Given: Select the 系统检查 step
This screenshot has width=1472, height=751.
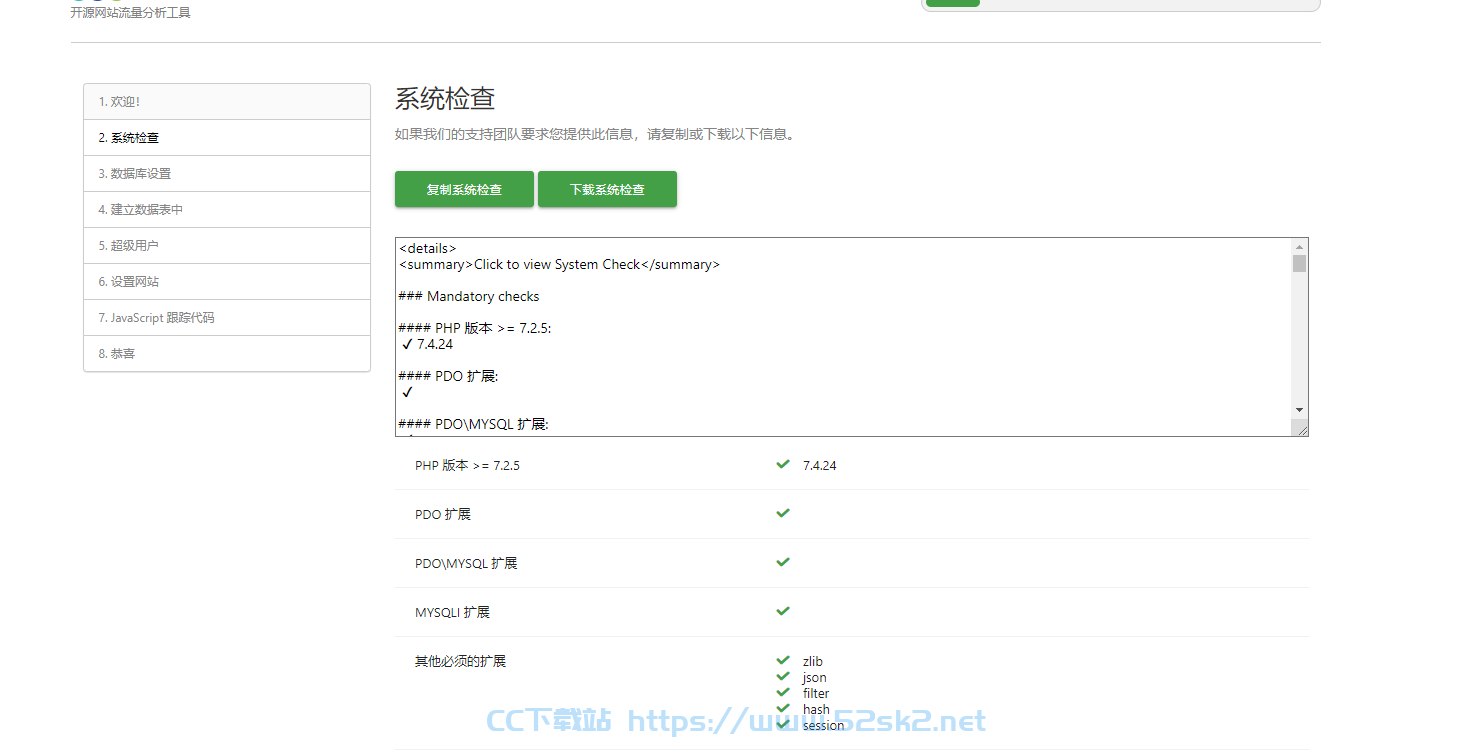Looking at the screenshot, I should 227,138.
